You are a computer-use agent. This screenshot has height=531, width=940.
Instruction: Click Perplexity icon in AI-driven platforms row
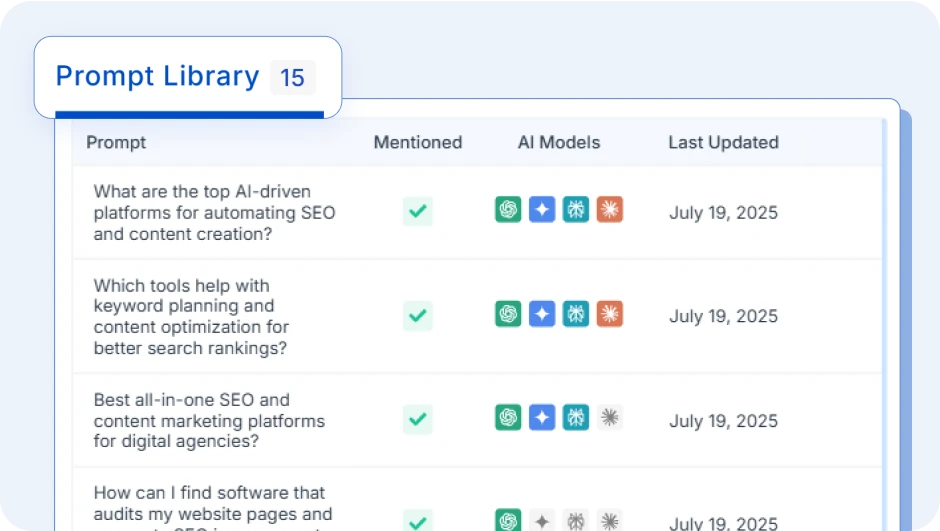click(576, 210)
